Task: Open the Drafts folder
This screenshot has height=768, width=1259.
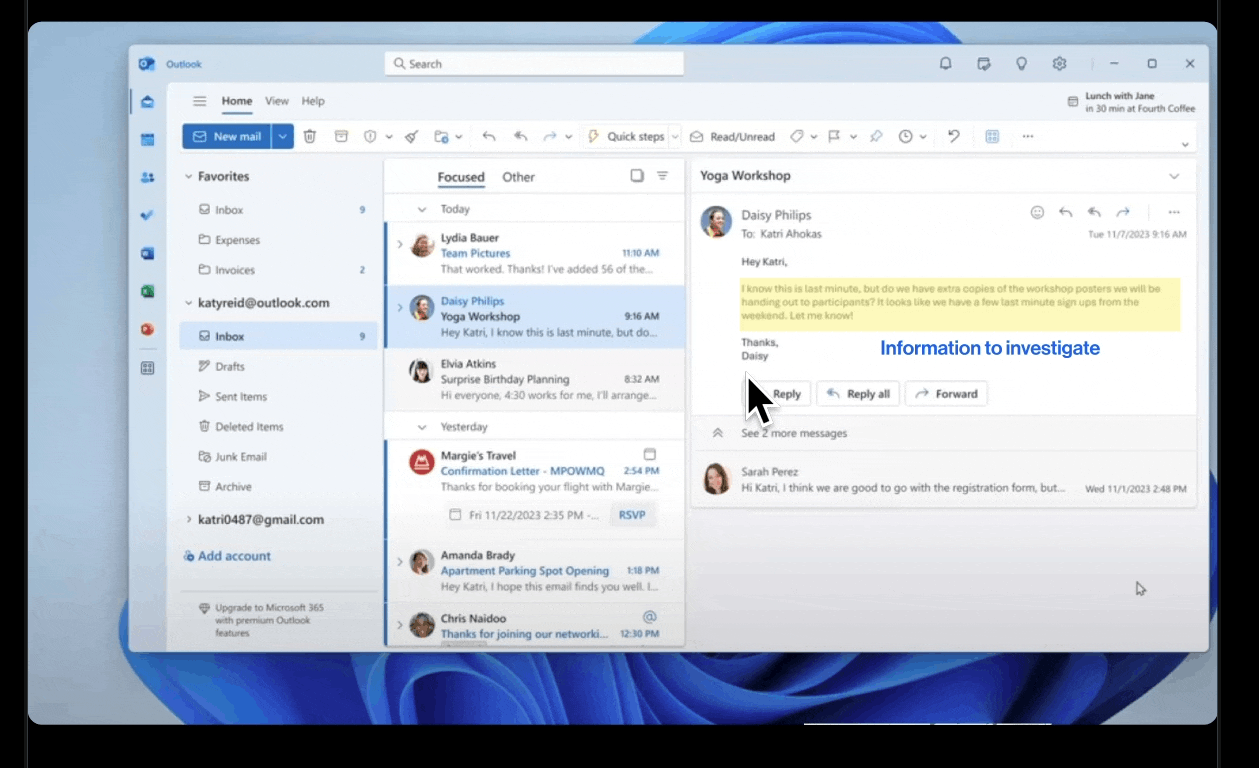Action: [278, 367]
